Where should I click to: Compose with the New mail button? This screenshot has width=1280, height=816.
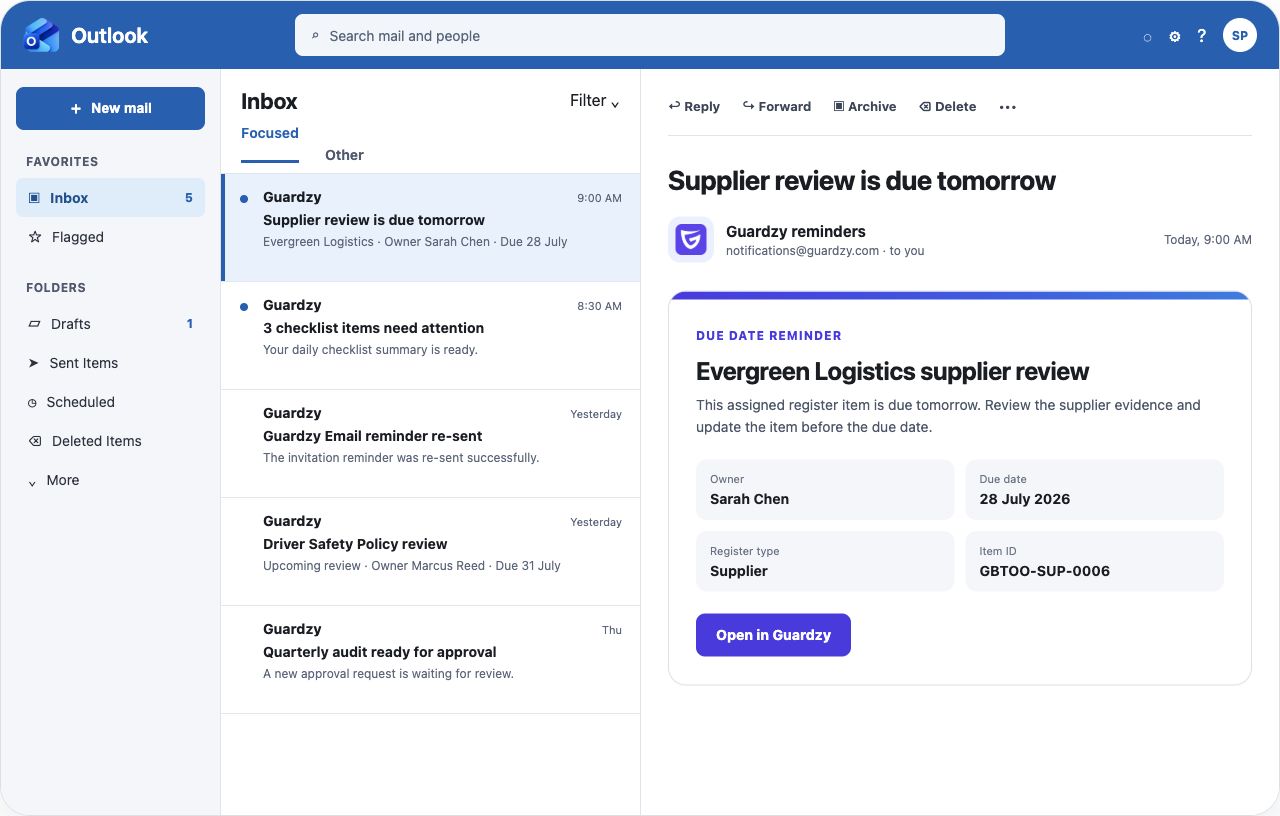click(x=110, y=108)
